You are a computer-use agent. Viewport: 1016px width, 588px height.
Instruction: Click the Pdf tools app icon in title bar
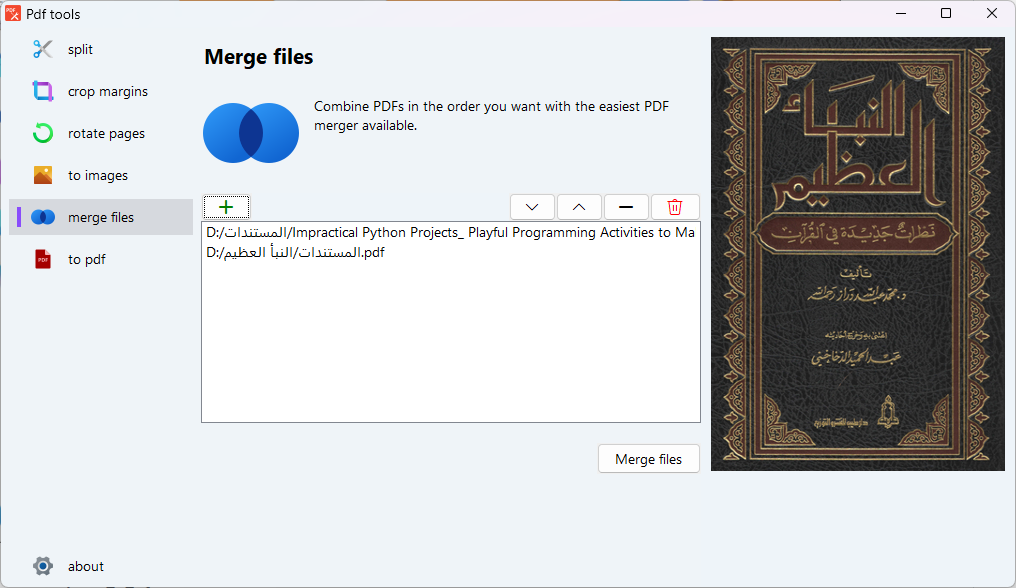point(12,14)
